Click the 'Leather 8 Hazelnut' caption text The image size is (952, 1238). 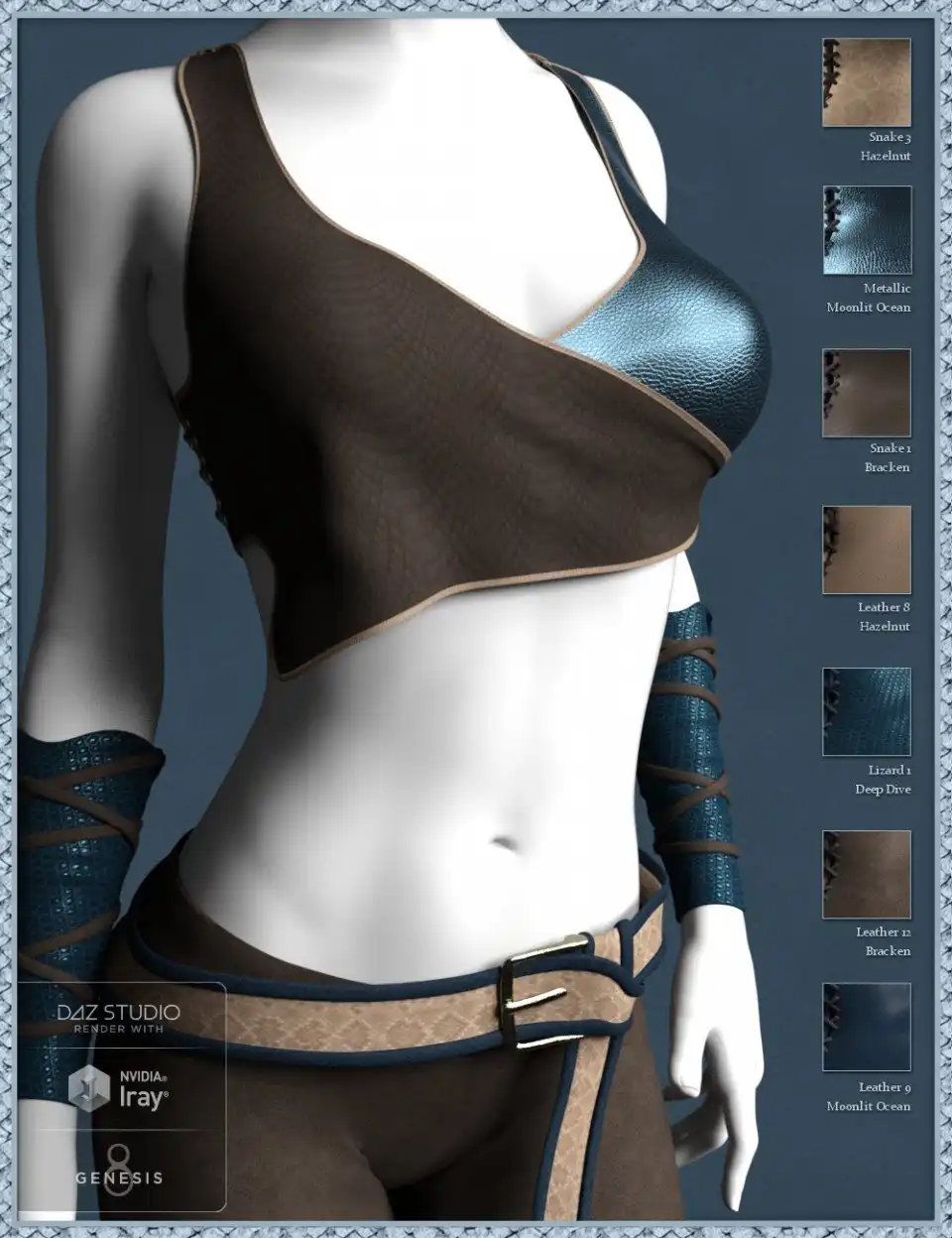click(x=884, y=616)
